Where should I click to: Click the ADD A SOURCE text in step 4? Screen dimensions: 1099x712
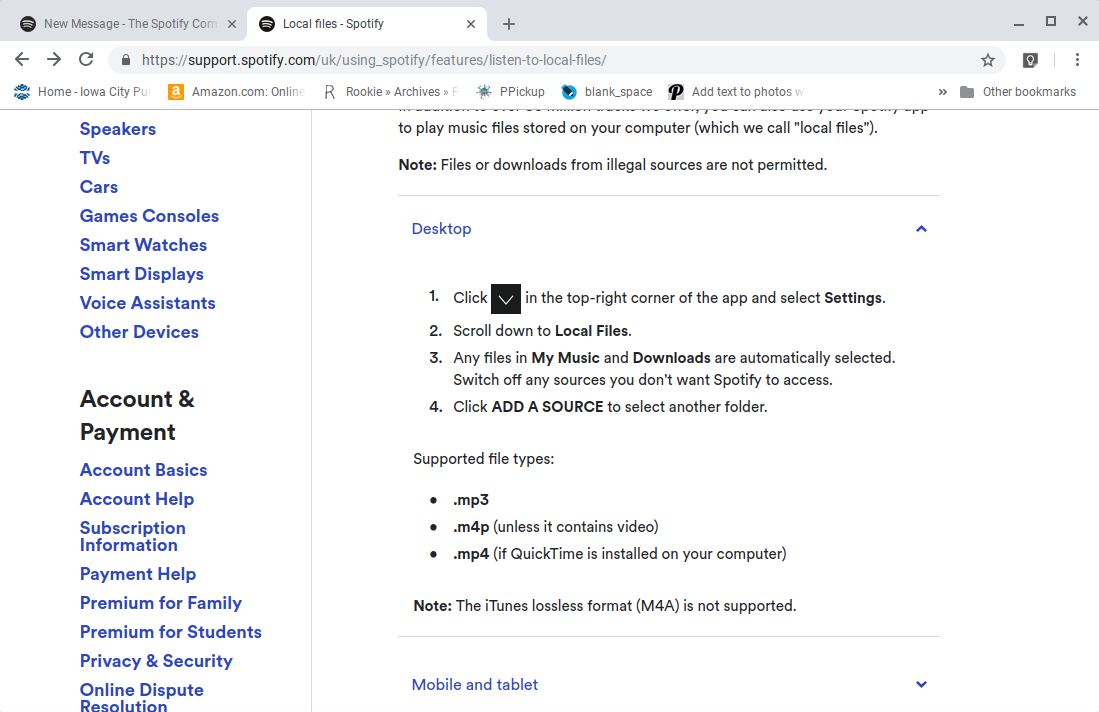547,406
